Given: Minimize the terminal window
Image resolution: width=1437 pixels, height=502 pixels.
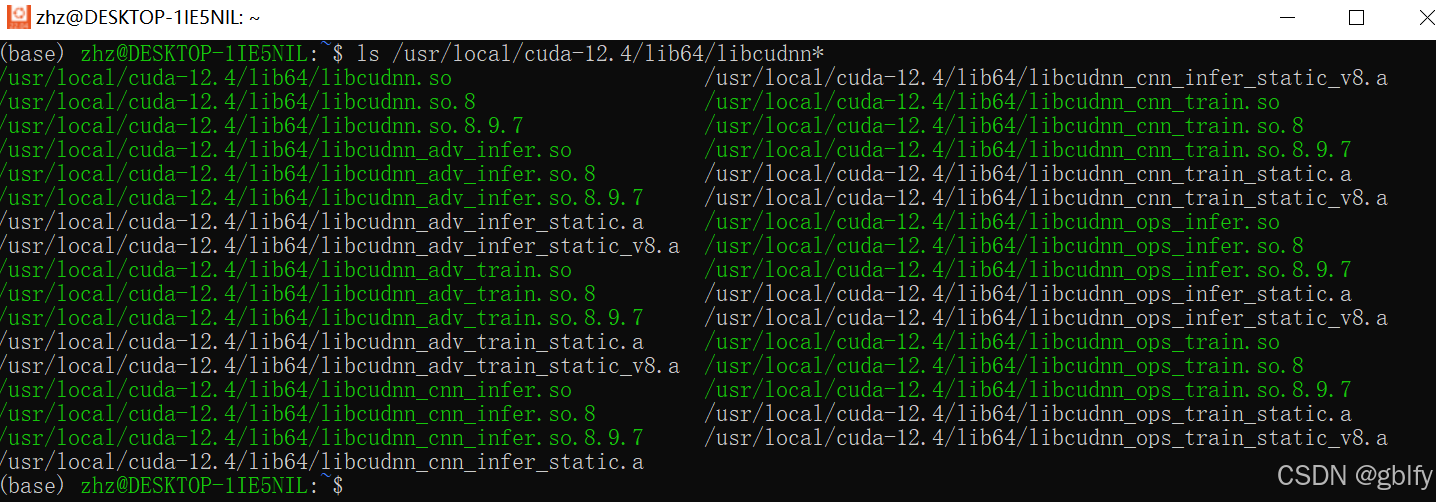Looking at the screenshot, I should pos(1286,18).
